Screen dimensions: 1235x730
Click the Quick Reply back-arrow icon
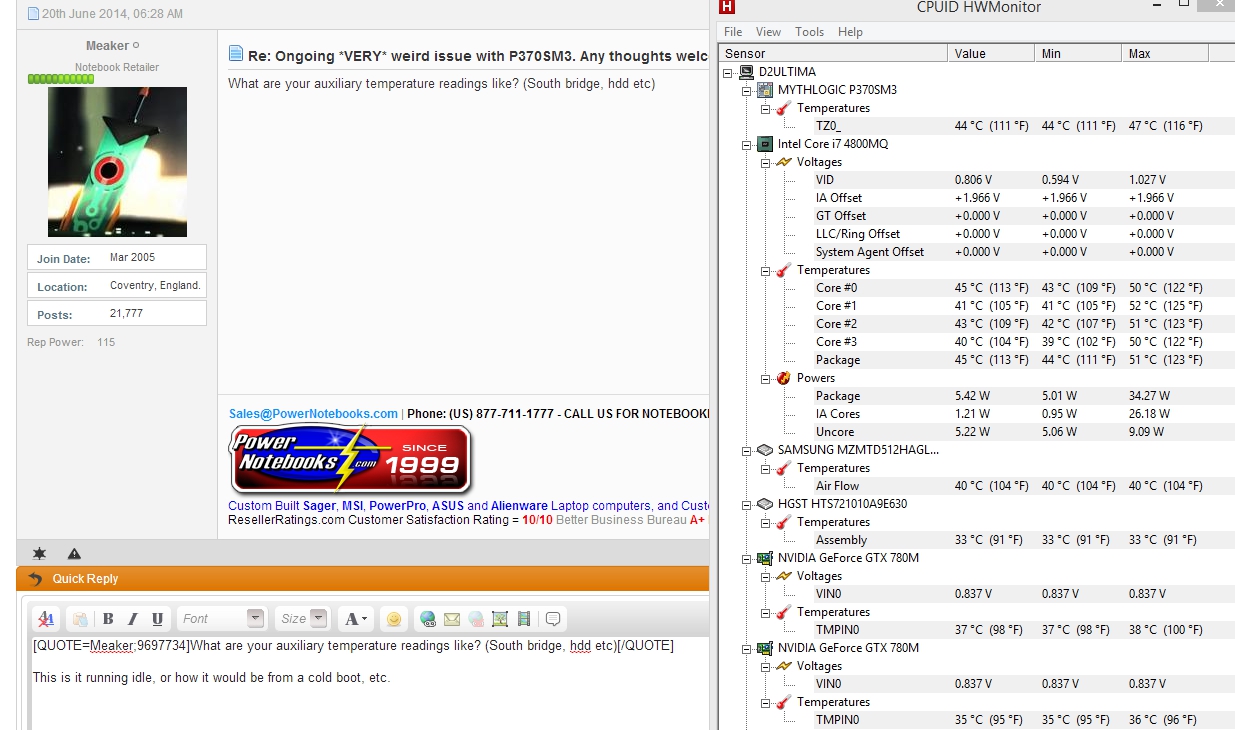[x=36, y=579]
